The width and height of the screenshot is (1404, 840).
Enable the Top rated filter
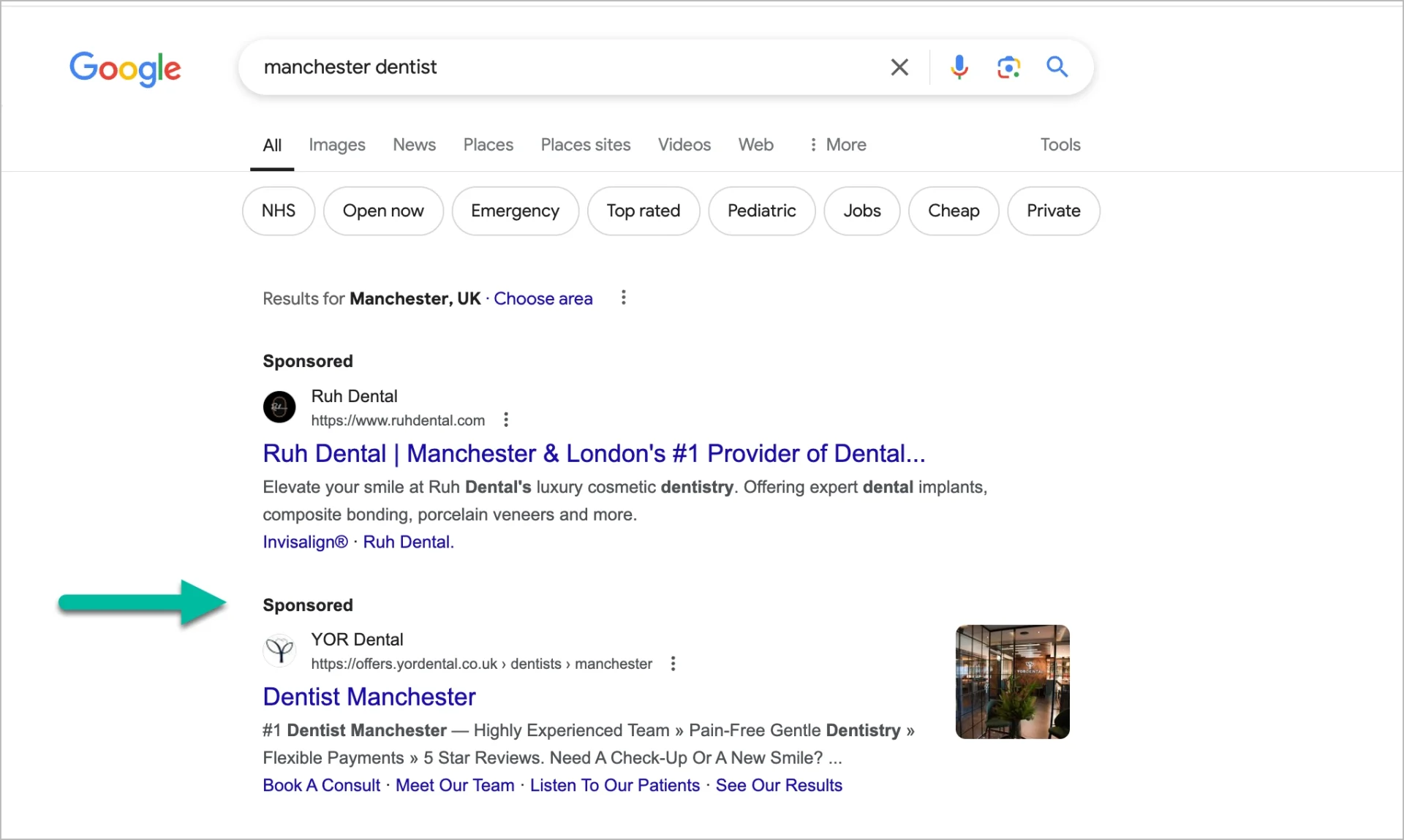tap(643, 211)
